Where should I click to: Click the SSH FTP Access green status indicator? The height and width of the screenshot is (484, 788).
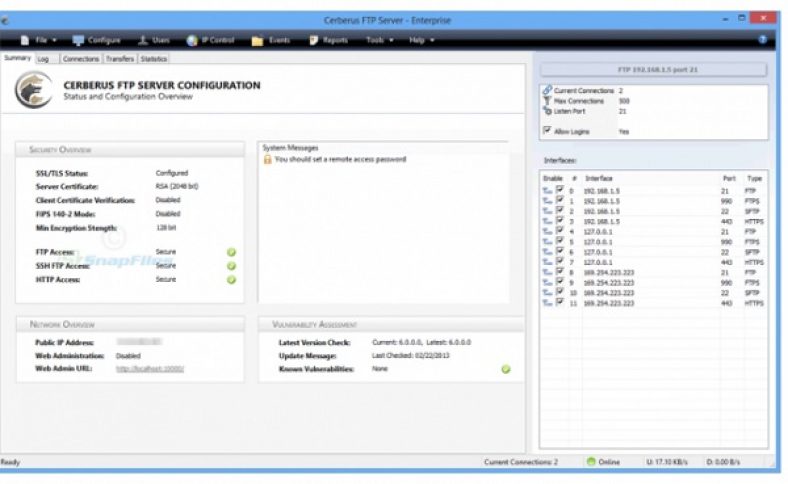click(x=231, y=266)
